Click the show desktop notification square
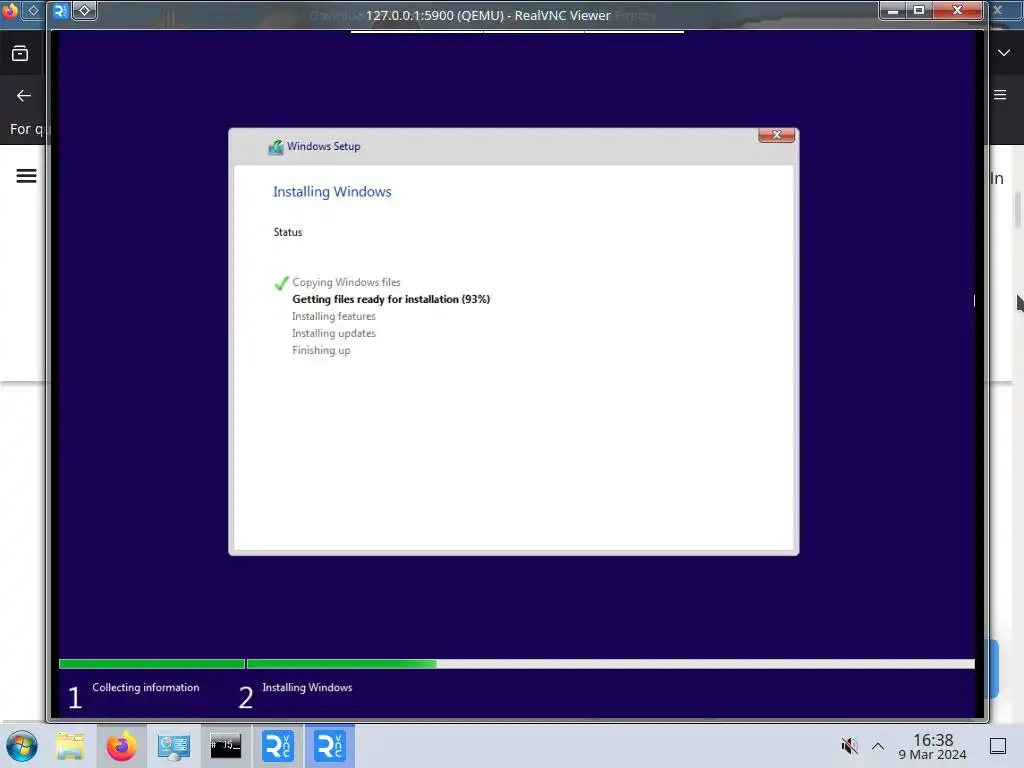This screenshot has height=768, width=1024. tap(998, 746)
